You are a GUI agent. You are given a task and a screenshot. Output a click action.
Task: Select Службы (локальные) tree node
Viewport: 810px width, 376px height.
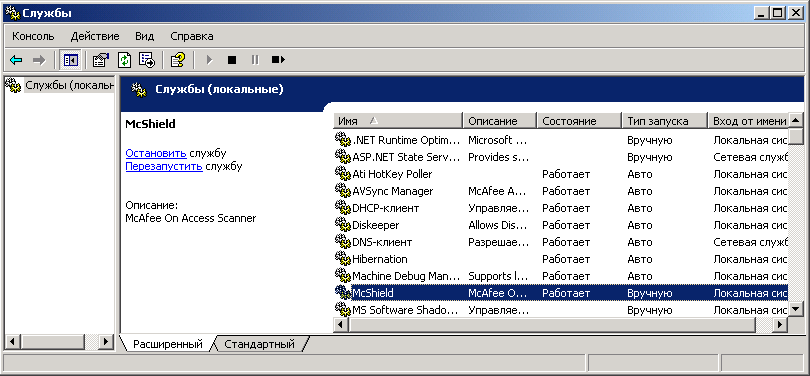click(69, 85)
